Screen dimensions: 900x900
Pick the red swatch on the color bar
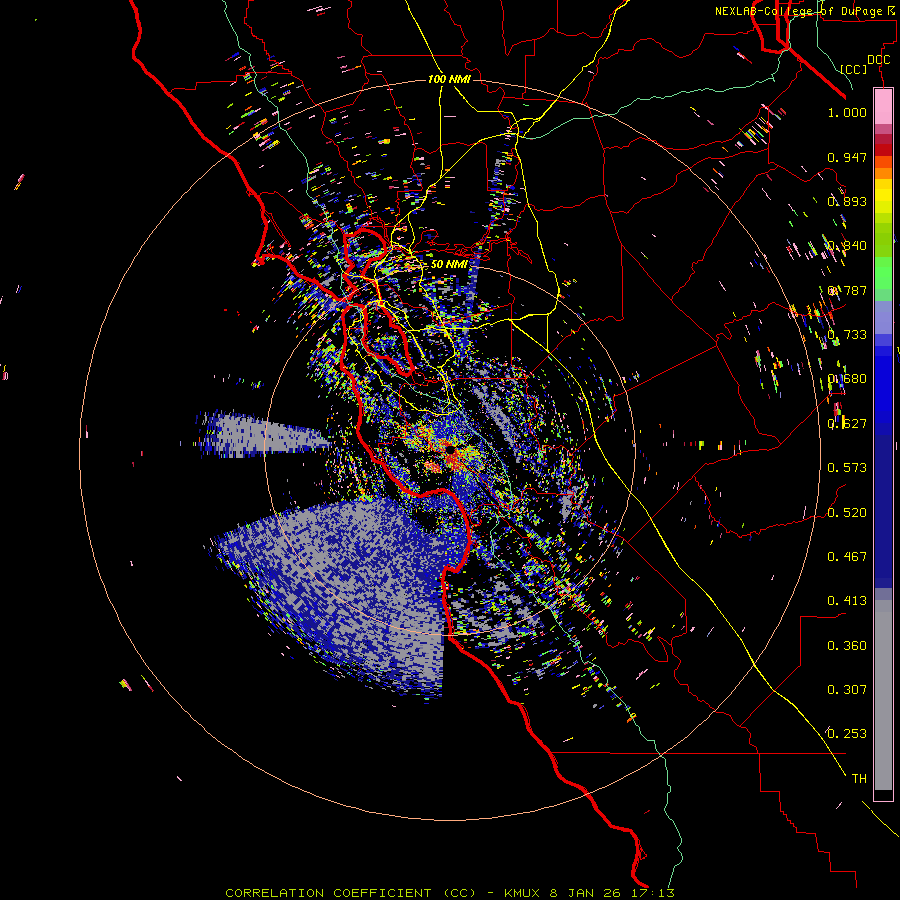click(883, 150)
